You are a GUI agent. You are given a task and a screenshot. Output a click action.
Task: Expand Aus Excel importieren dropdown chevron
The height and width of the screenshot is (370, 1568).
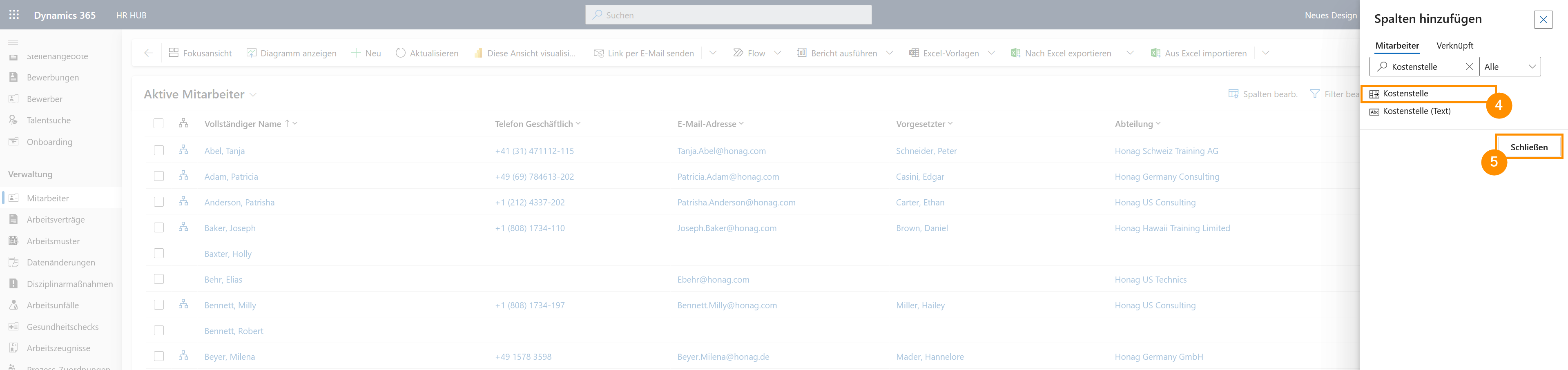(1265, 53)
